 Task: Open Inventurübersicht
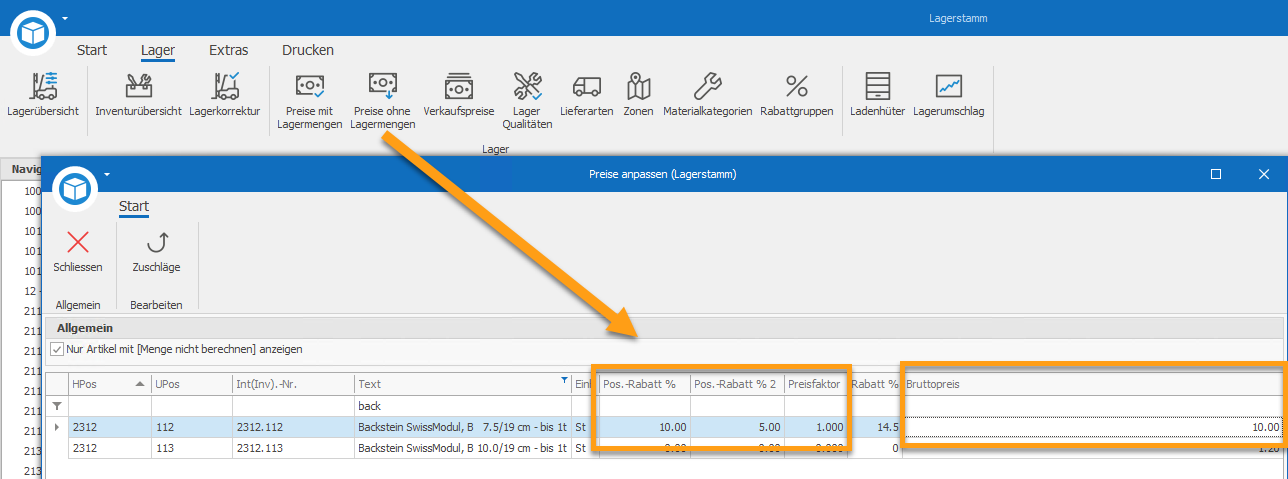(138, 94)
